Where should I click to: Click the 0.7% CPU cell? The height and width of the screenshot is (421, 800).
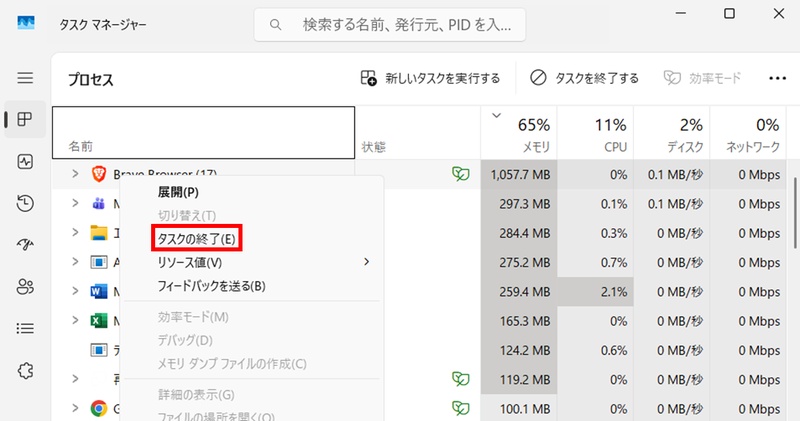(x=595, y=262)
